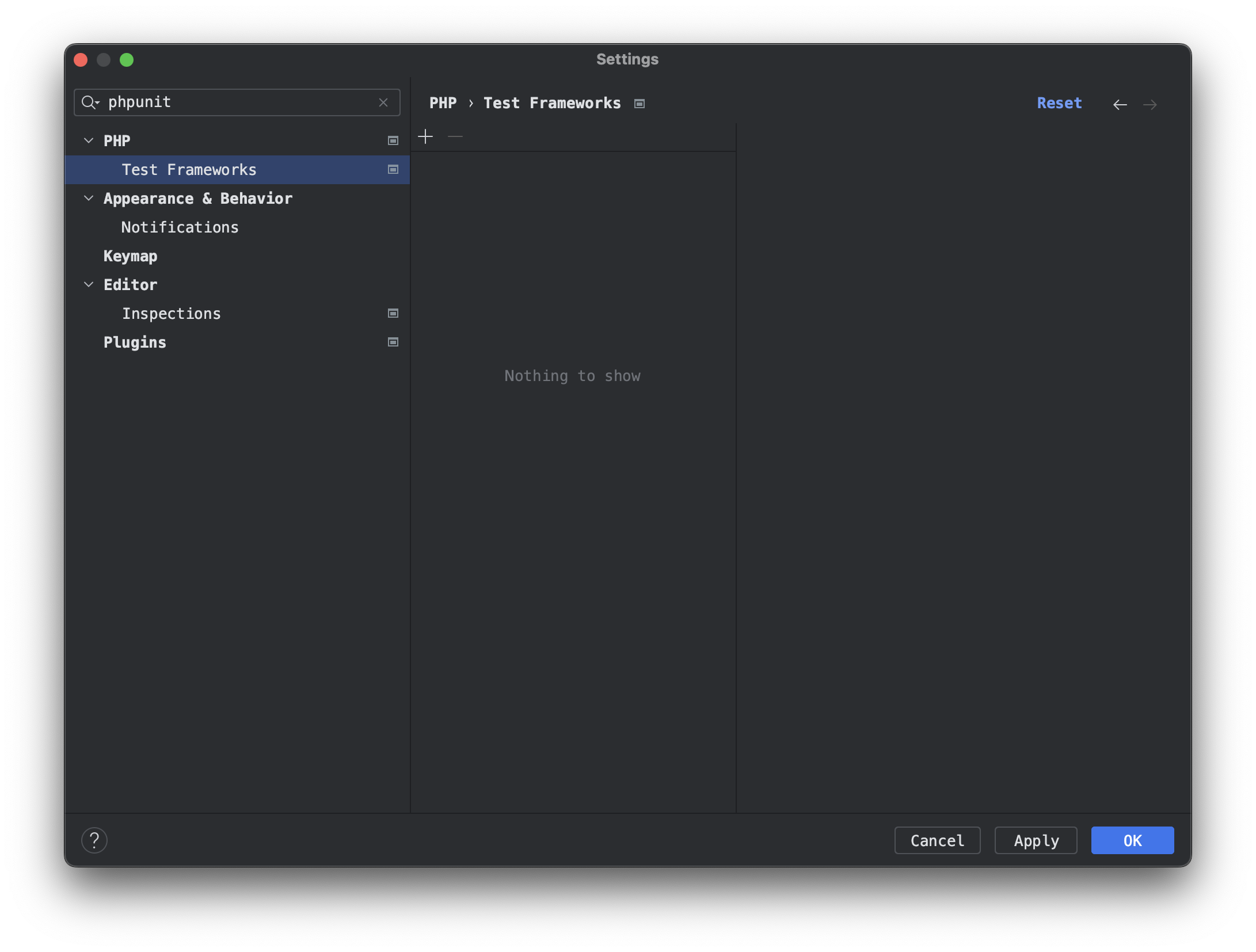Open help with the question mark icon
Viewport: 1256px width, 952px height.
pos(94,840)
